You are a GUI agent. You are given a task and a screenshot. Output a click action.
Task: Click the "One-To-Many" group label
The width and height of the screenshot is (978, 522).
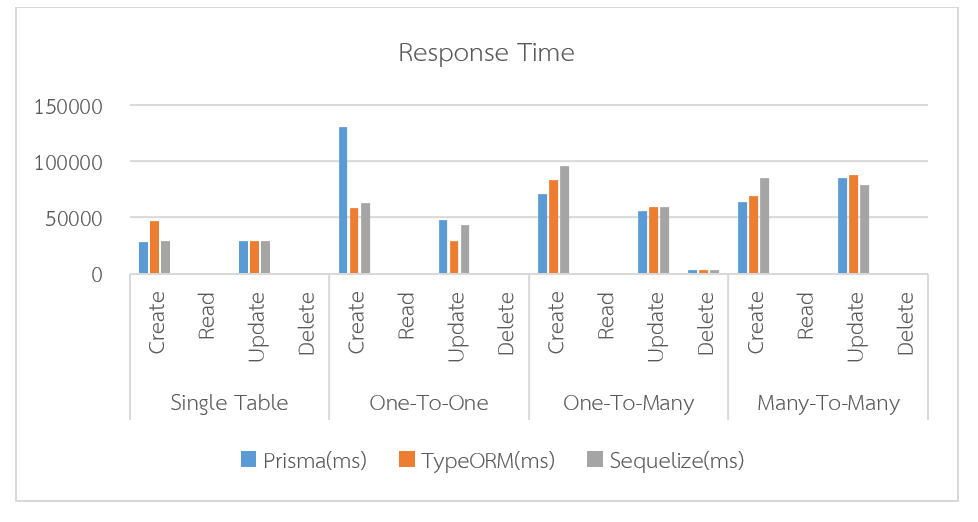pyautogui.click(x=628, y=404)
